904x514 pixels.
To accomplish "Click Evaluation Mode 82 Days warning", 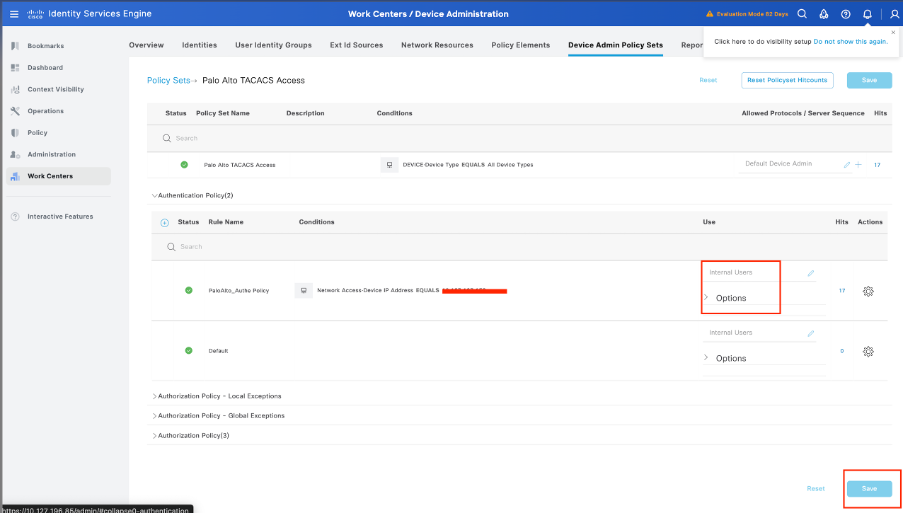I will tap(747, 14).
